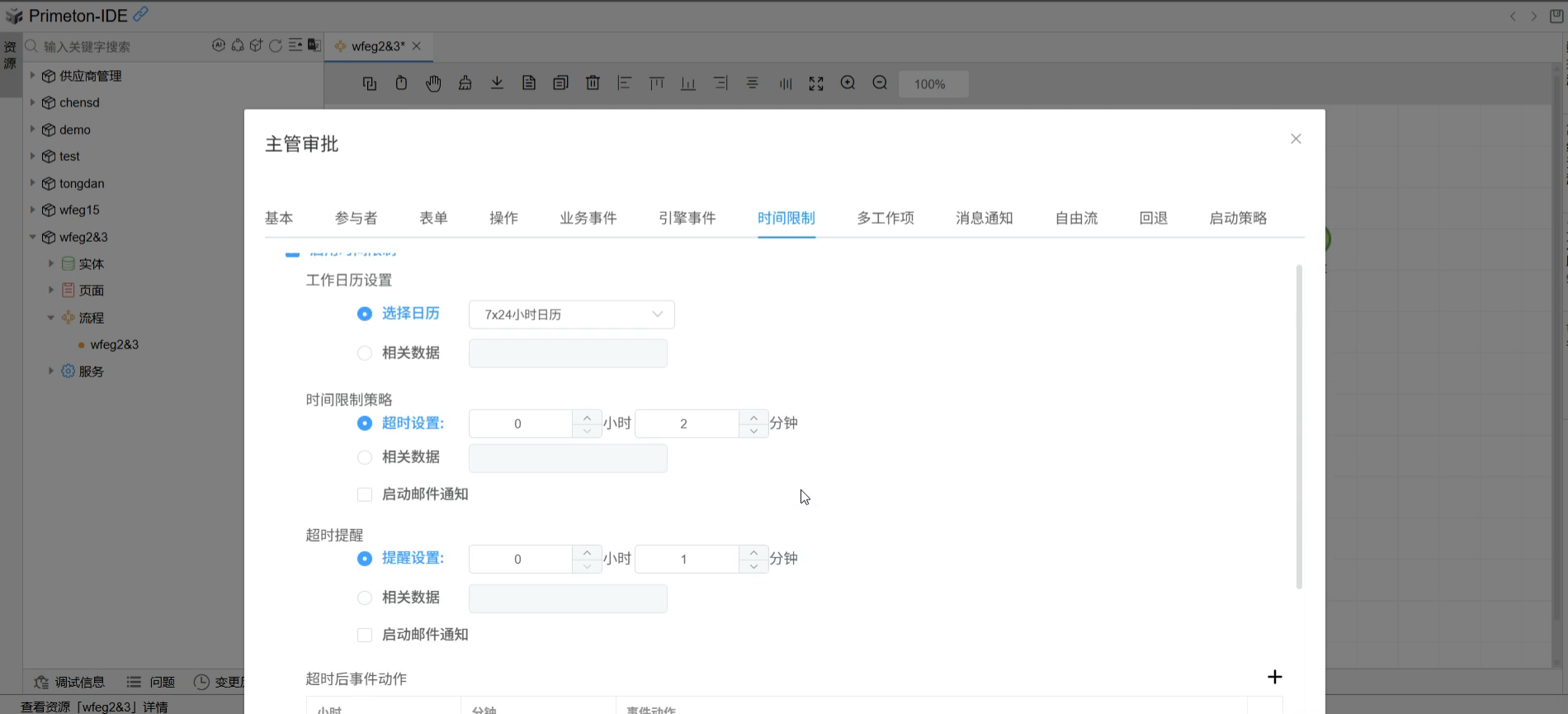Select the 相关数据 radio under 超时提醒

tap(365, 598)
